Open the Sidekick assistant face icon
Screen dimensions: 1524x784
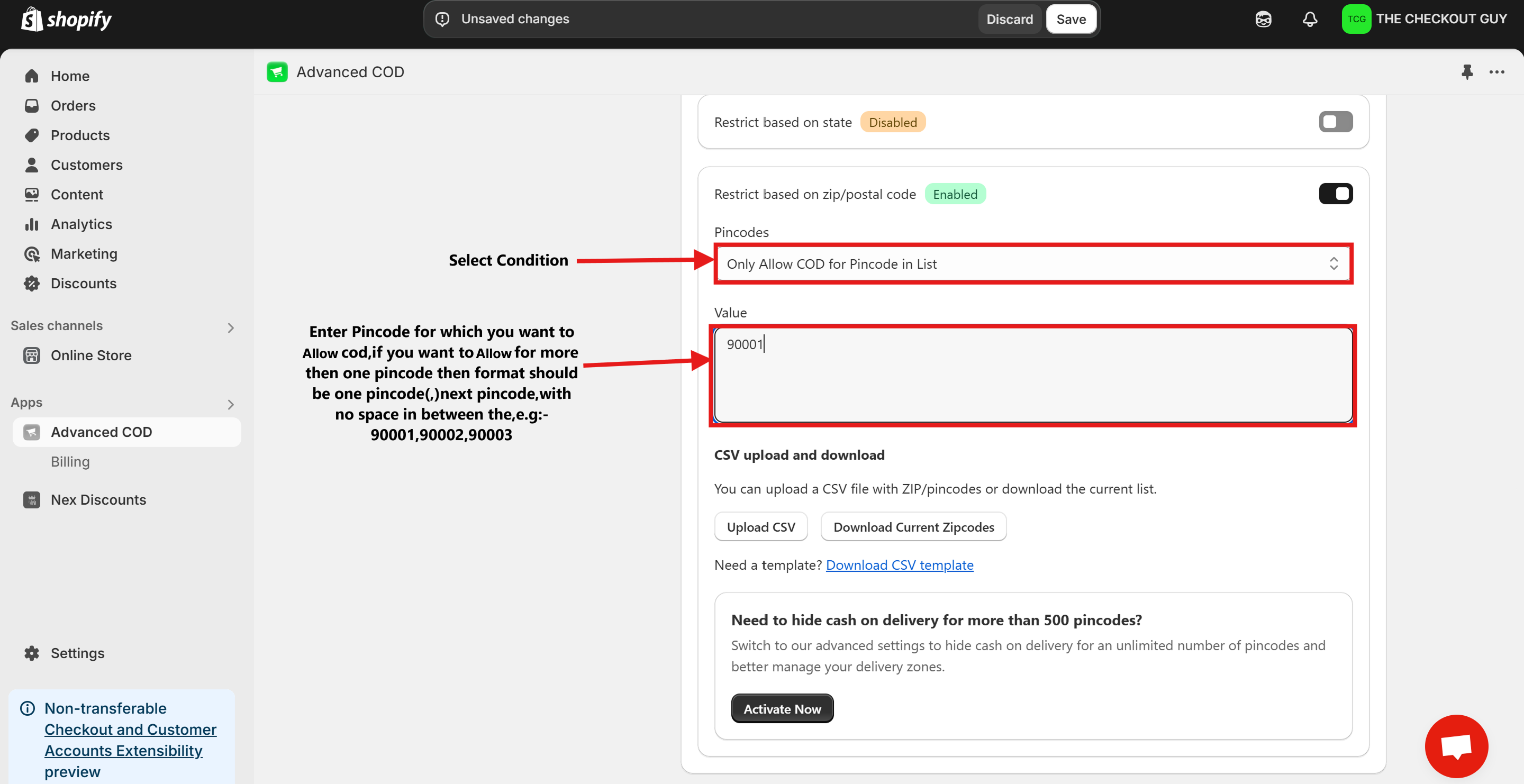(1263, 19)
